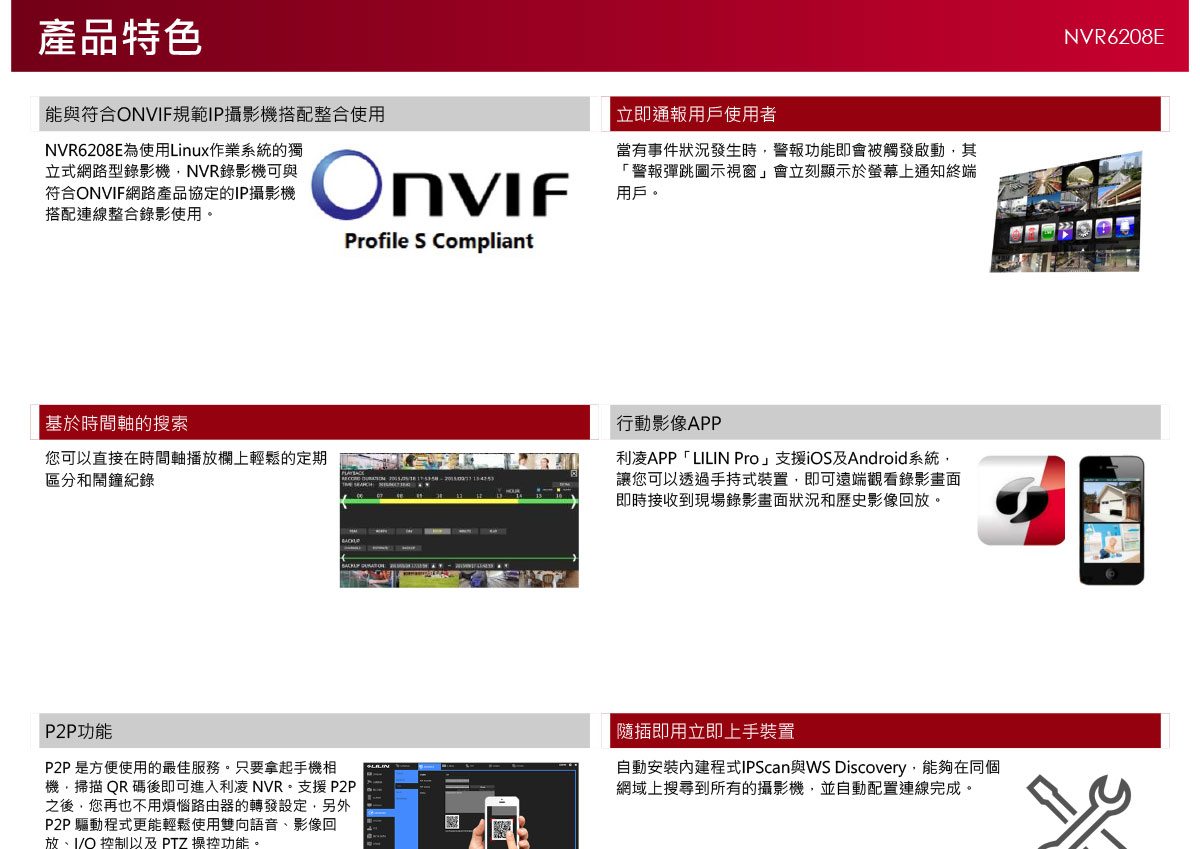Open the settings gear icon on the NVR screen

point(1083,229)
